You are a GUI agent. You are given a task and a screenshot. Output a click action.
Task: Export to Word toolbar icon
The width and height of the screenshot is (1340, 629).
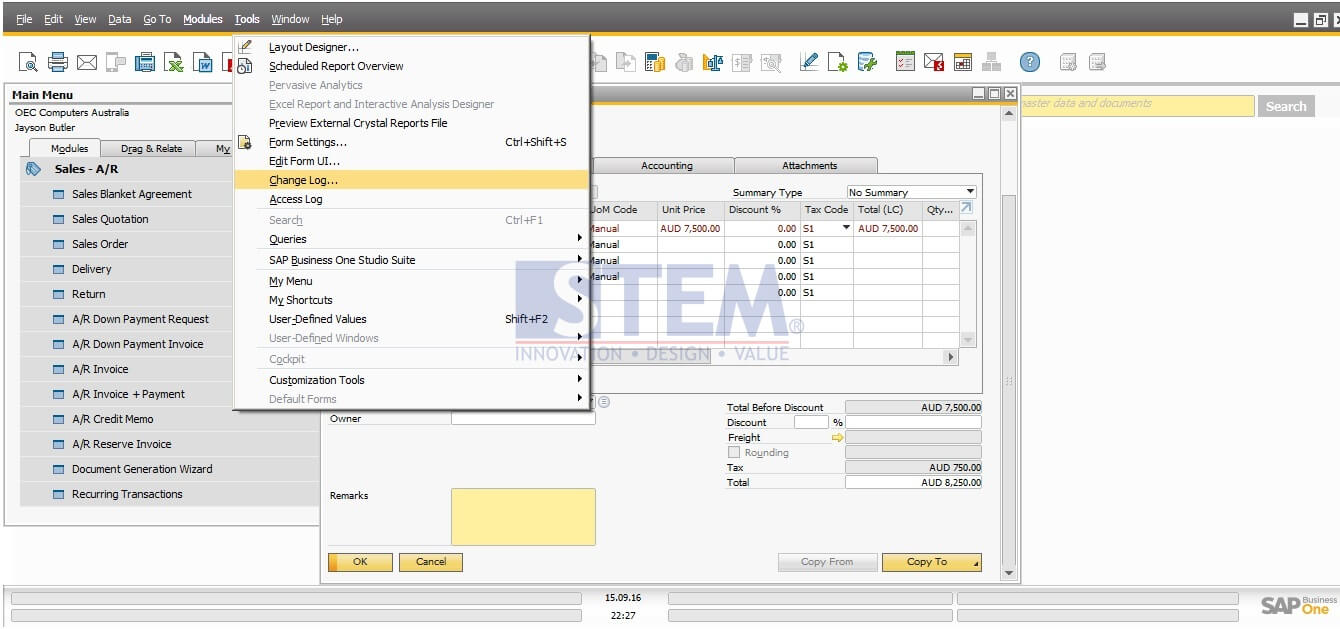pyautogui.click(x=203, y=62)
